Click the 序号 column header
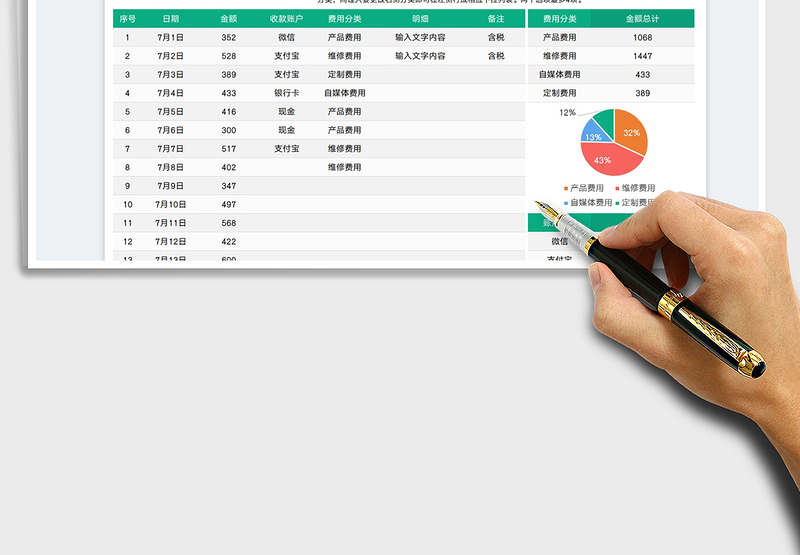 [x=127, y=19]
